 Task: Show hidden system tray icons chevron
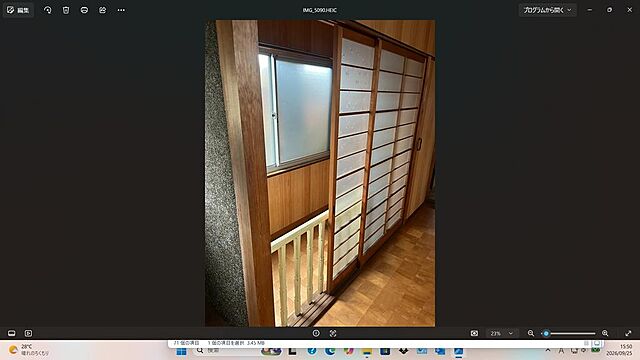click(x=548, y=350)
